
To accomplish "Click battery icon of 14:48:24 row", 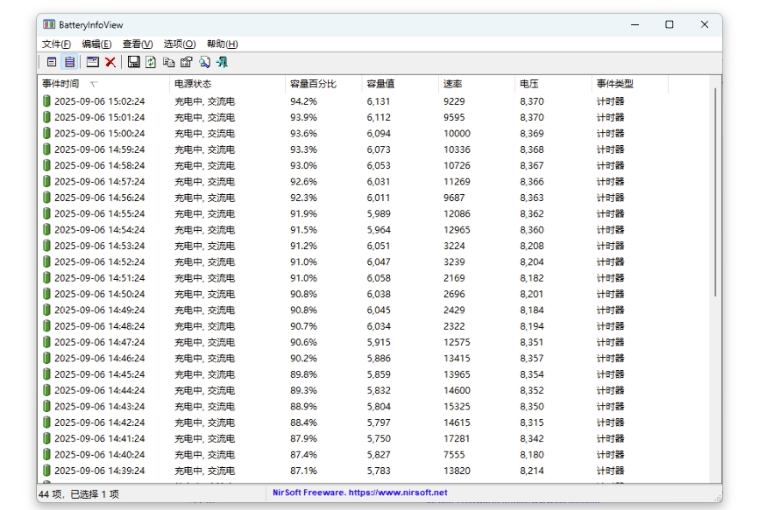I will pyautogui.click(x=47, y=326).
